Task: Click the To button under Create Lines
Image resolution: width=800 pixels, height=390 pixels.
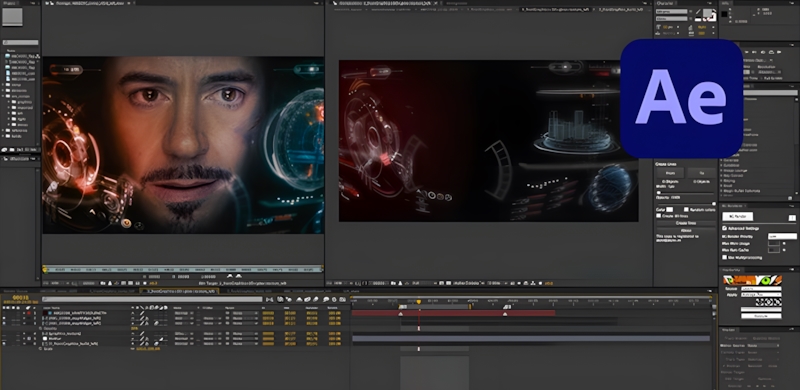Action: tap(702, 173)
